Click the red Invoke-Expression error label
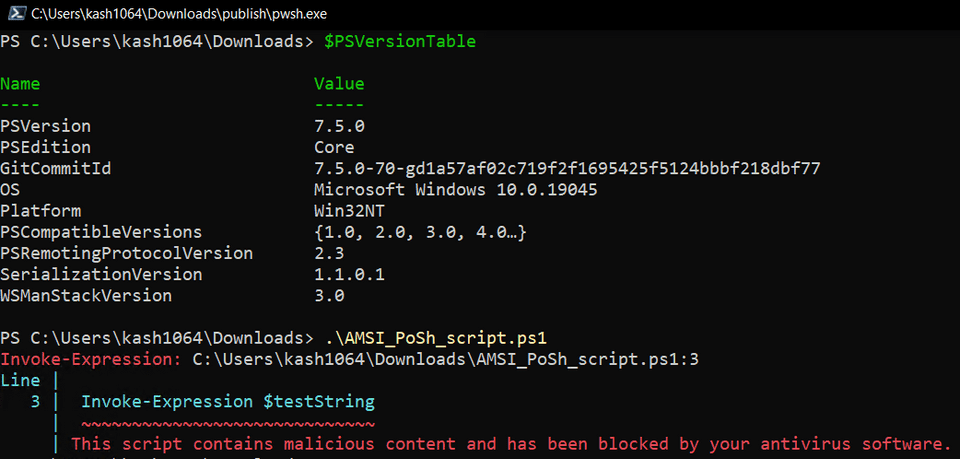 pyautogui.click(x=91, y=359)
